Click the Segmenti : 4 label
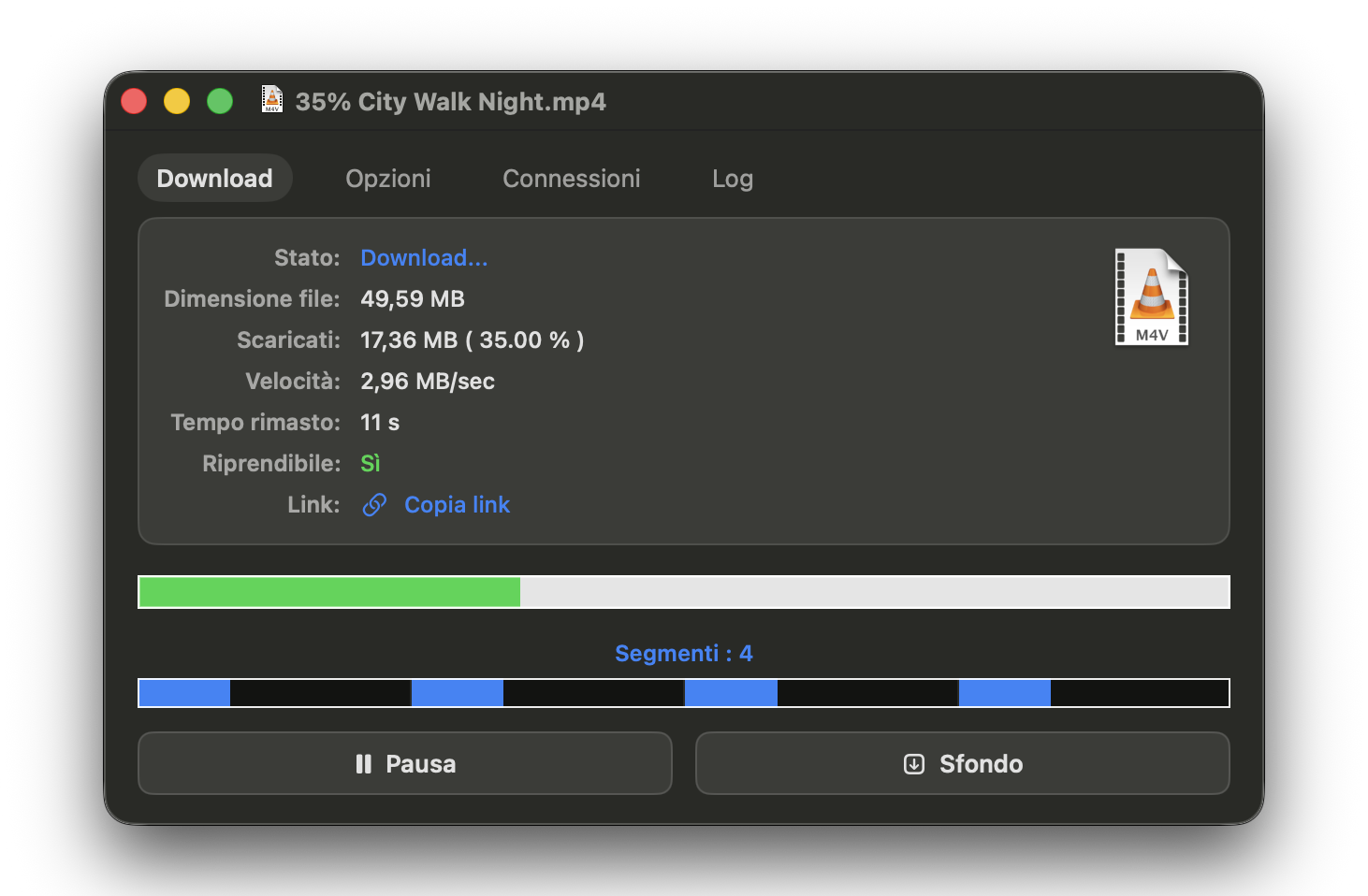Image resolution: width=1368 pixels, height=896 pixels. click(683, 653)
